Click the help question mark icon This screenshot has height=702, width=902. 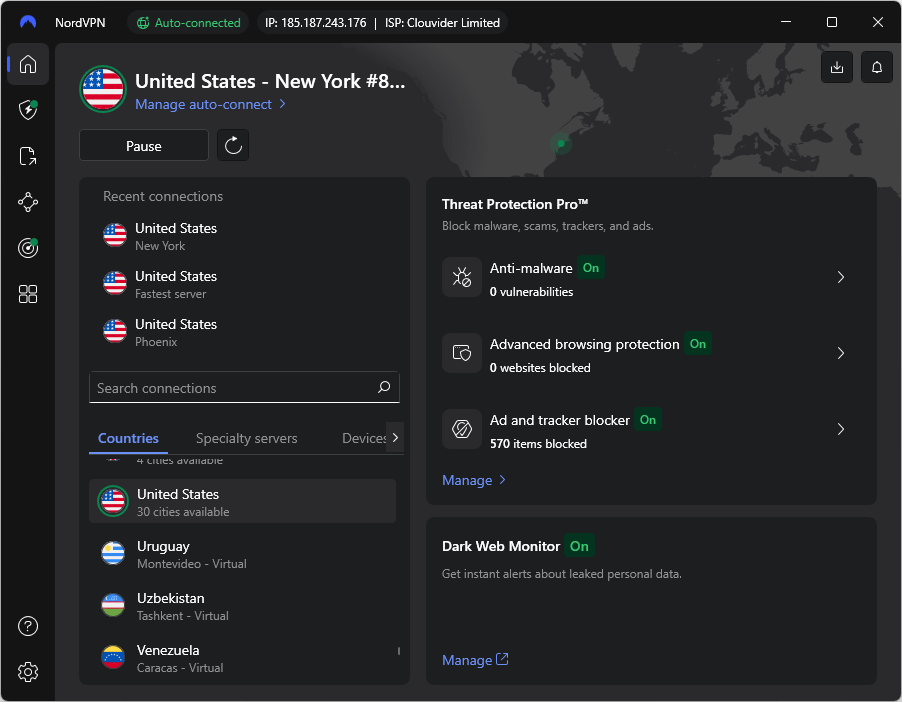coord(27,626)
